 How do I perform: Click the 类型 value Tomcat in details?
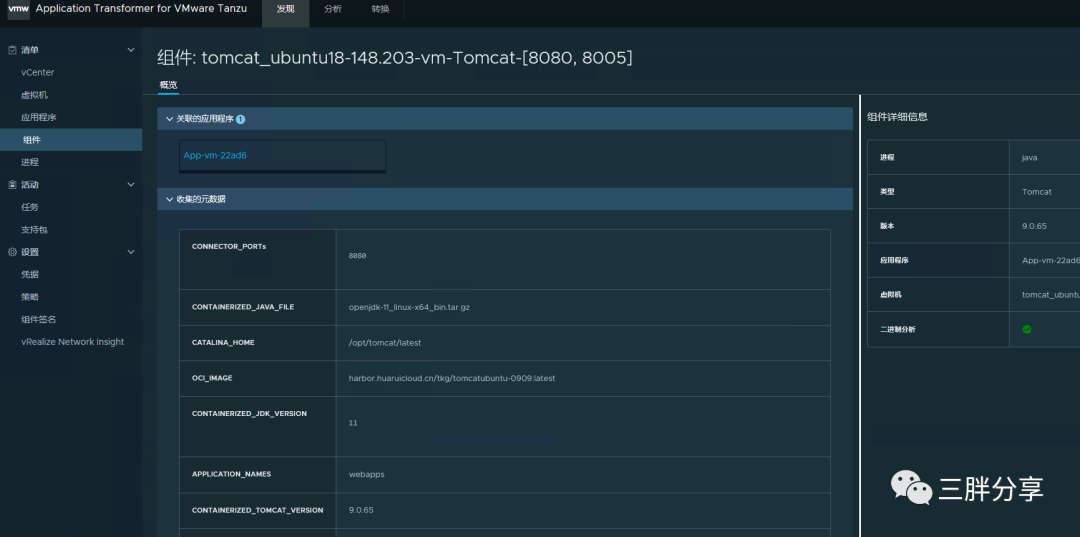[1037, 192]
